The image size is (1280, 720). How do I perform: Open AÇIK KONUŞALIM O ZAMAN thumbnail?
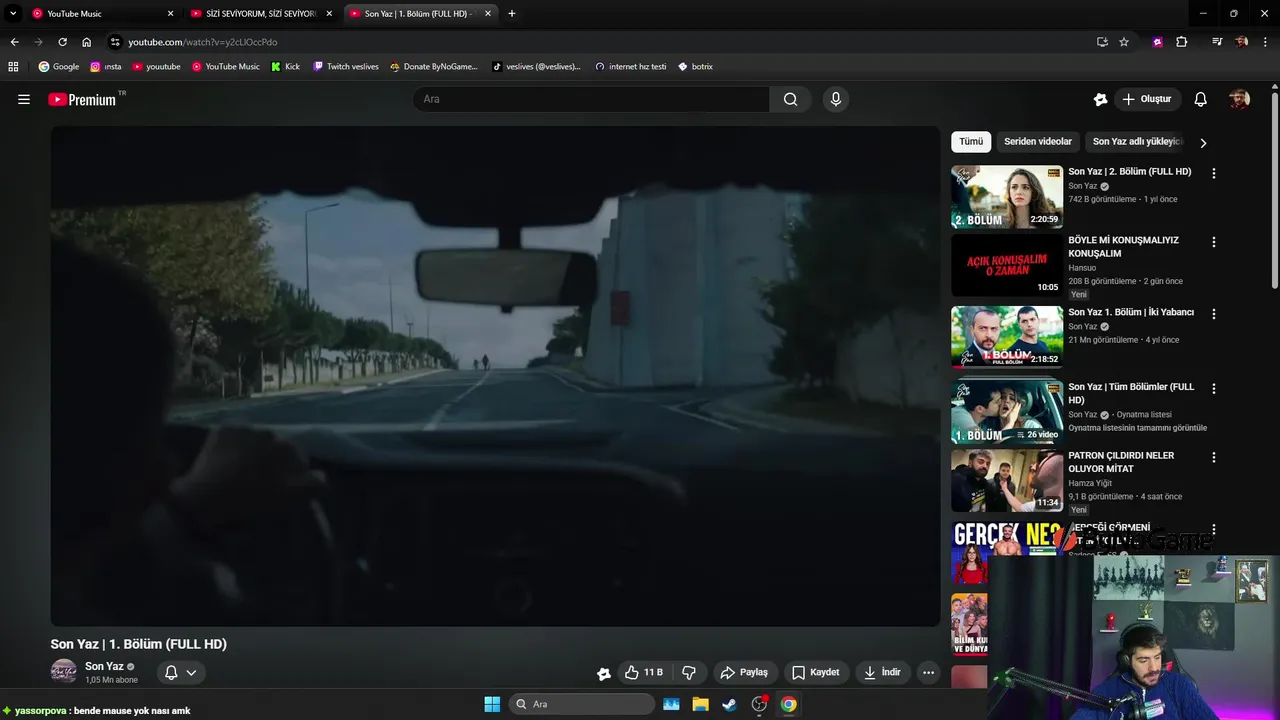click(x=1007, y=266)
